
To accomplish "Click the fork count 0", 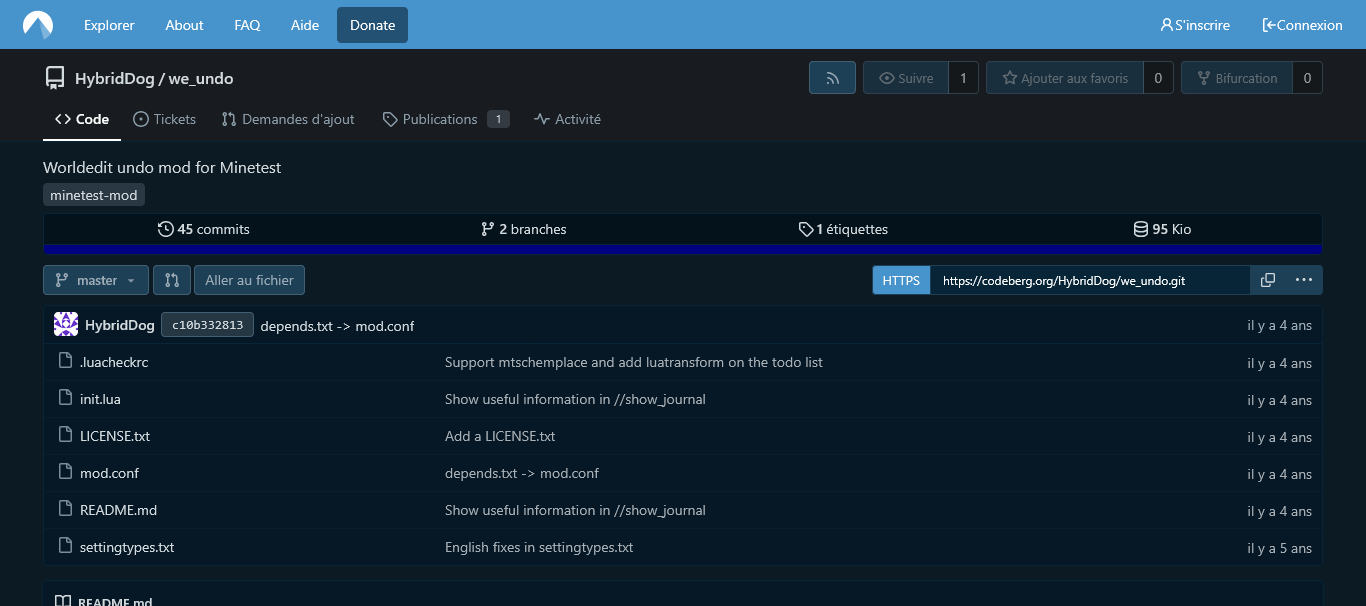I will (x=1307, y=78).
